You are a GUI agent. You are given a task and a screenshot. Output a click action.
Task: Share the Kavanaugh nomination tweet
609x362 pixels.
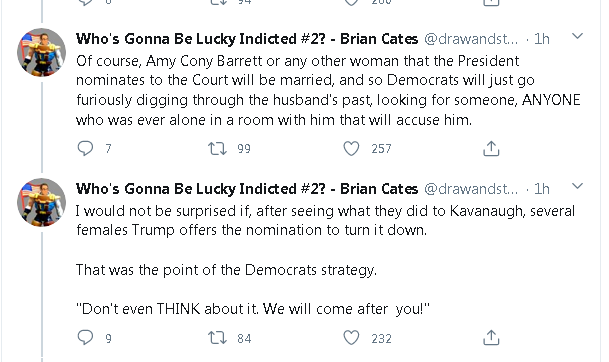[491, 338]
